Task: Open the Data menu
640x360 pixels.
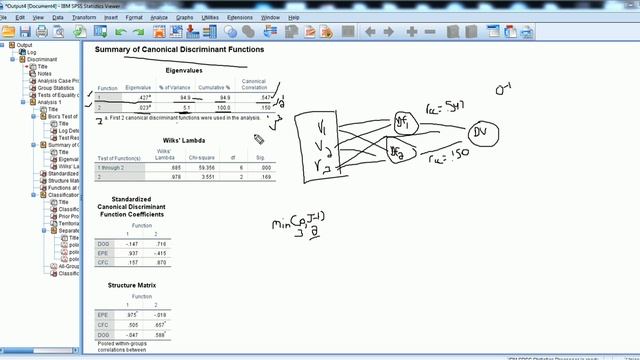Action: [58, 18]
